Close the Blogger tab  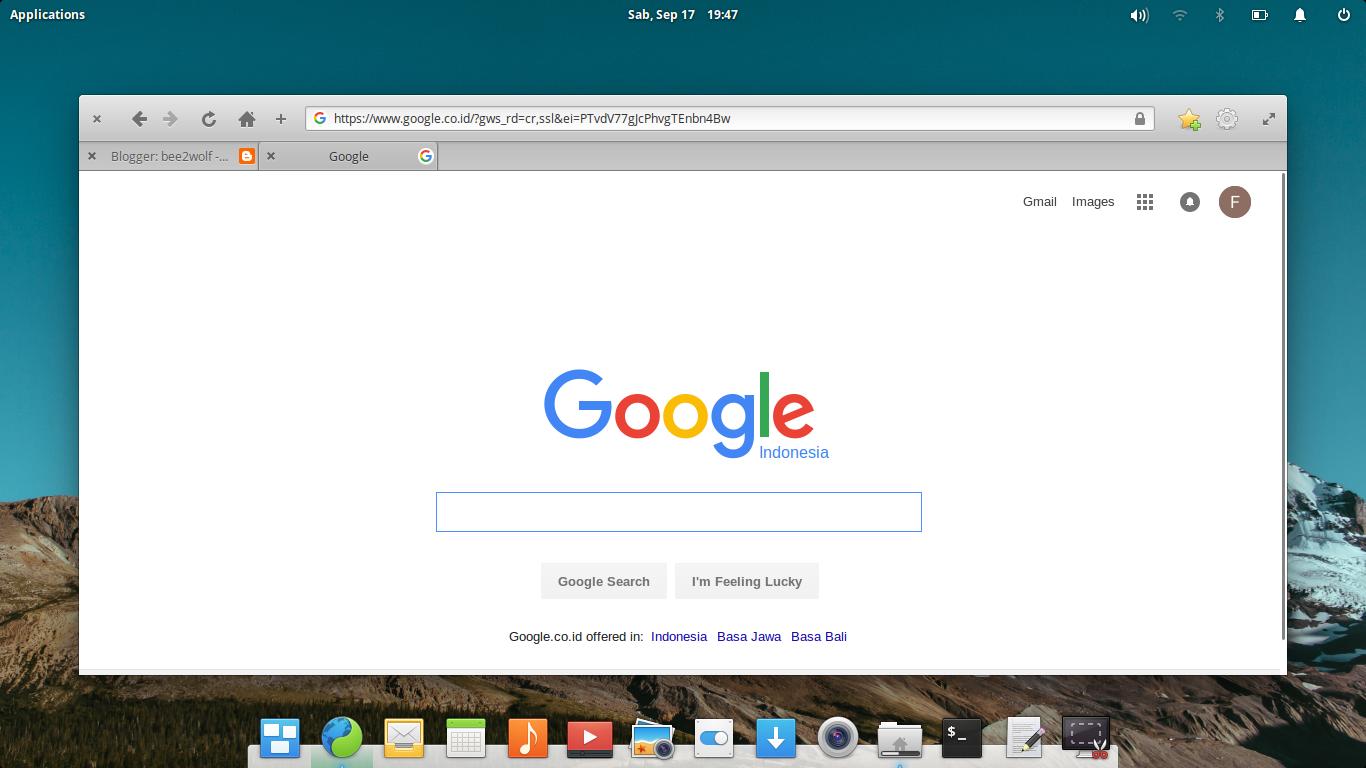coord(92,156)
